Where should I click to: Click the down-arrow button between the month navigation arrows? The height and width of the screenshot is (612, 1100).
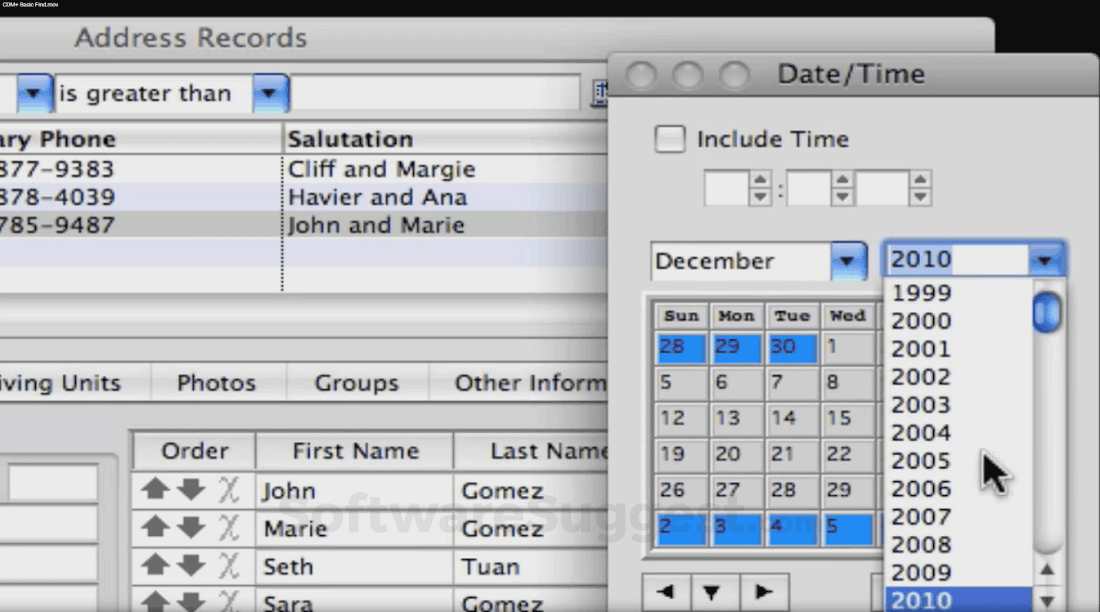(714, 590)
